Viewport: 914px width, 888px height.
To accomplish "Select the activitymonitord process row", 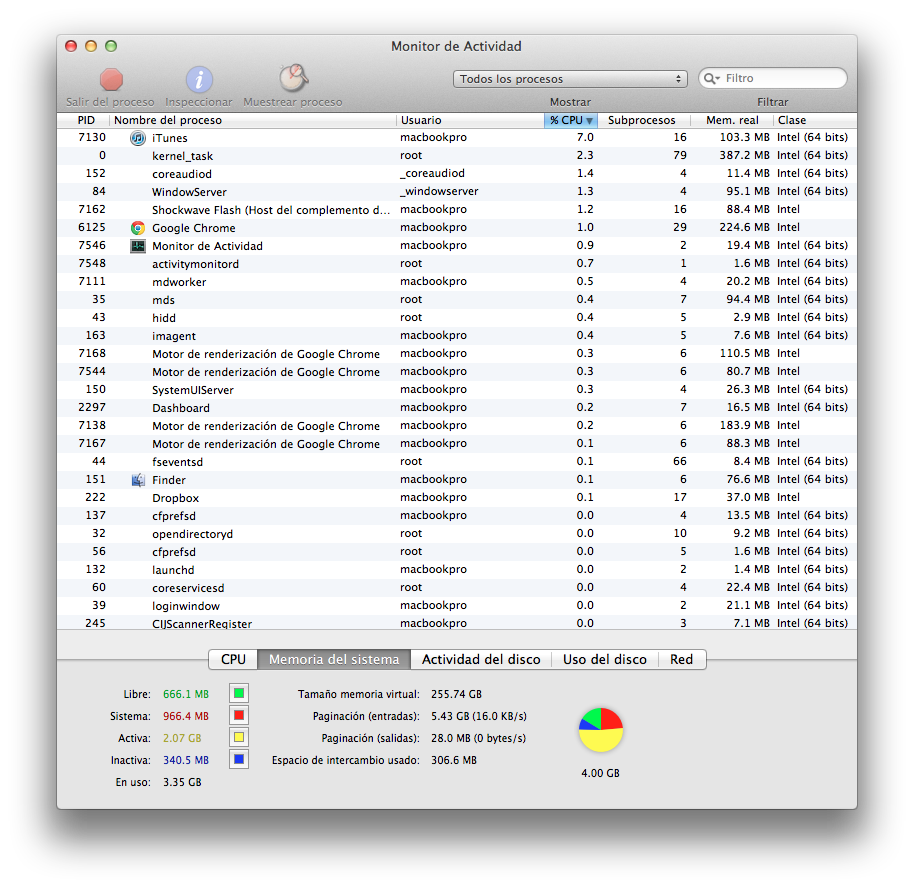I will pyautogui.click(x=457, y=264).
